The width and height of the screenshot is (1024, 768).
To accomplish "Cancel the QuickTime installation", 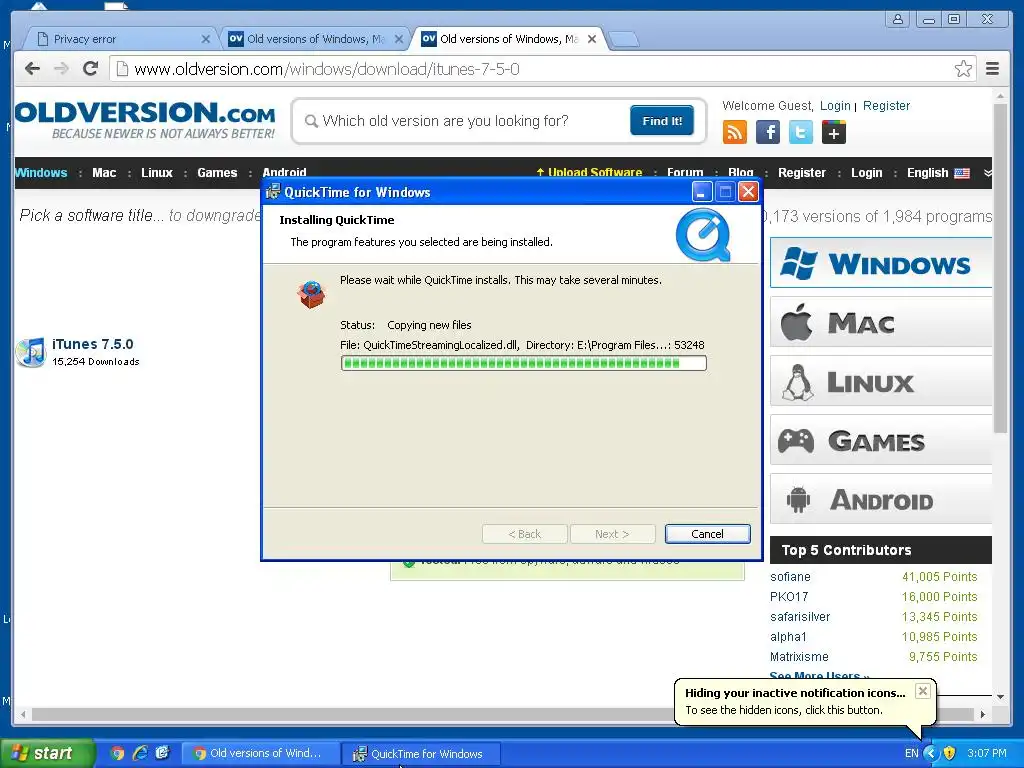I will tap(707, 534).
